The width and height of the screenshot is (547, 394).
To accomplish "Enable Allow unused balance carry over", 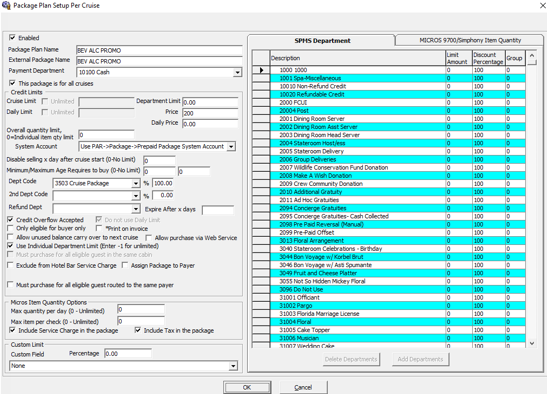I will pyautogui.click(x=10, y=237).
